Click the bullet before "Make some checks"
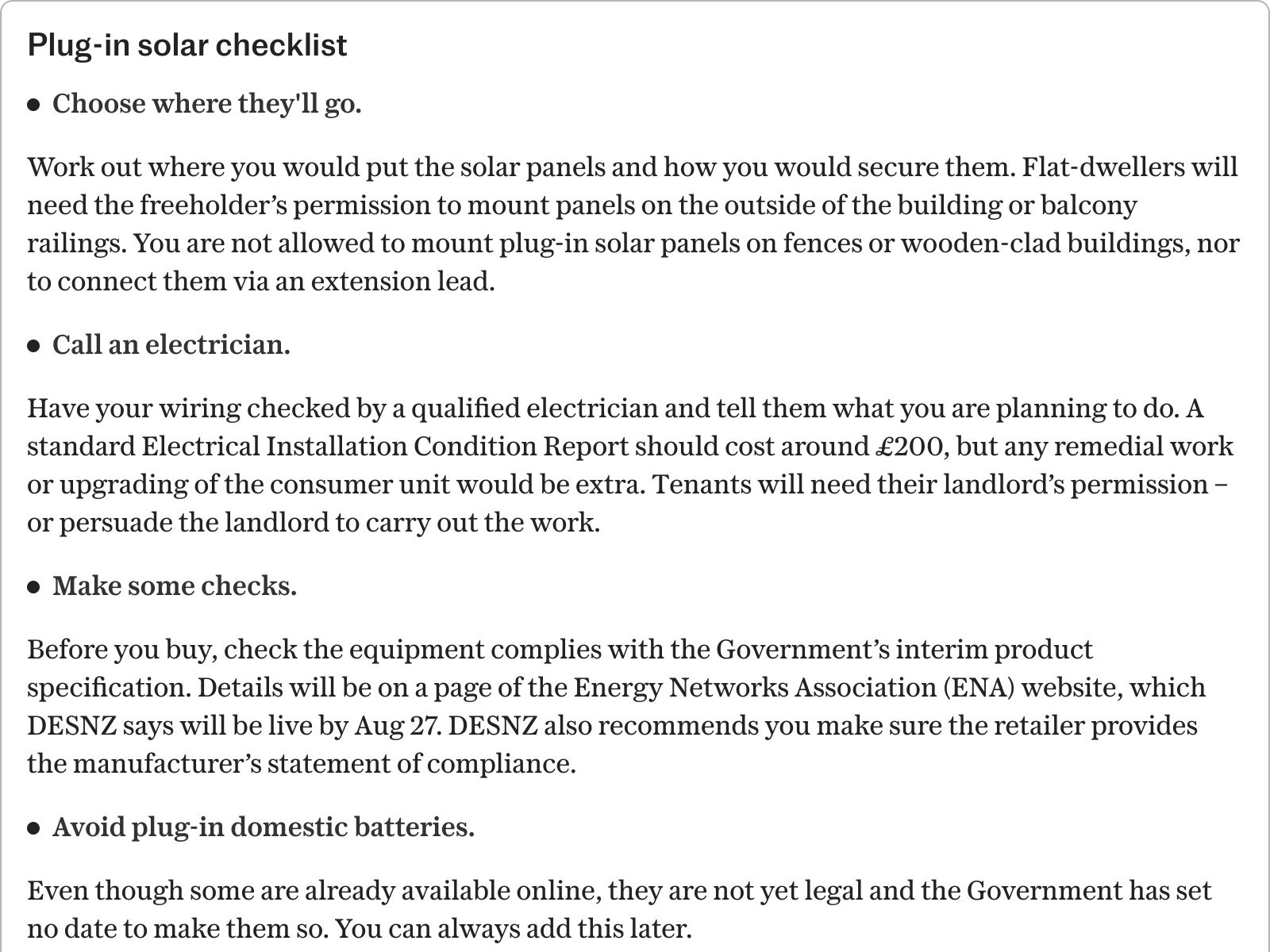Viewport: 1270px width, 952px height. click(33, 587)
